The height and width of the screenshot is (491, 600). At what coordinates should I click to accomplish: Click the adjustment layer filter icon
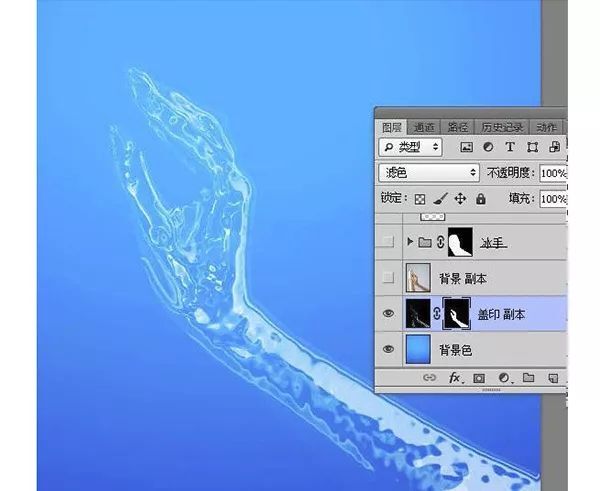tap(488, 147)
